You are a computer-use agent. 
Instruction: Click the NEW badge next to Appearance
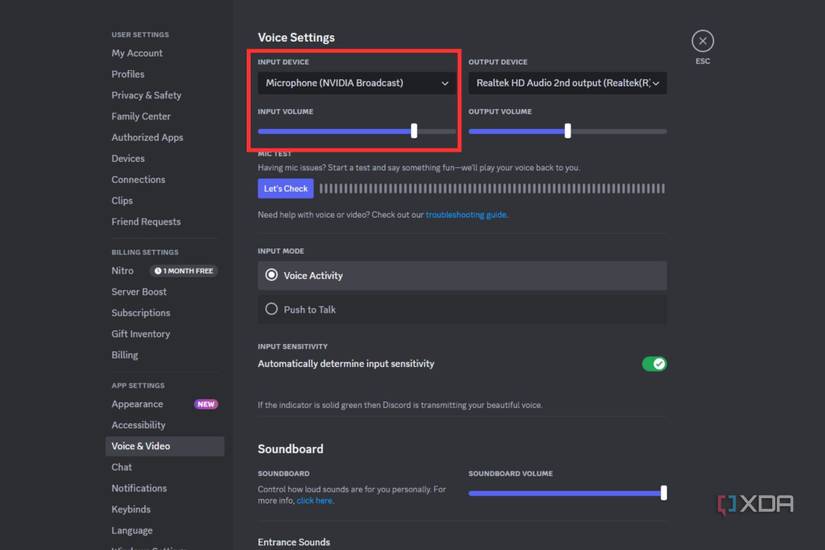(x=206, y=404)
